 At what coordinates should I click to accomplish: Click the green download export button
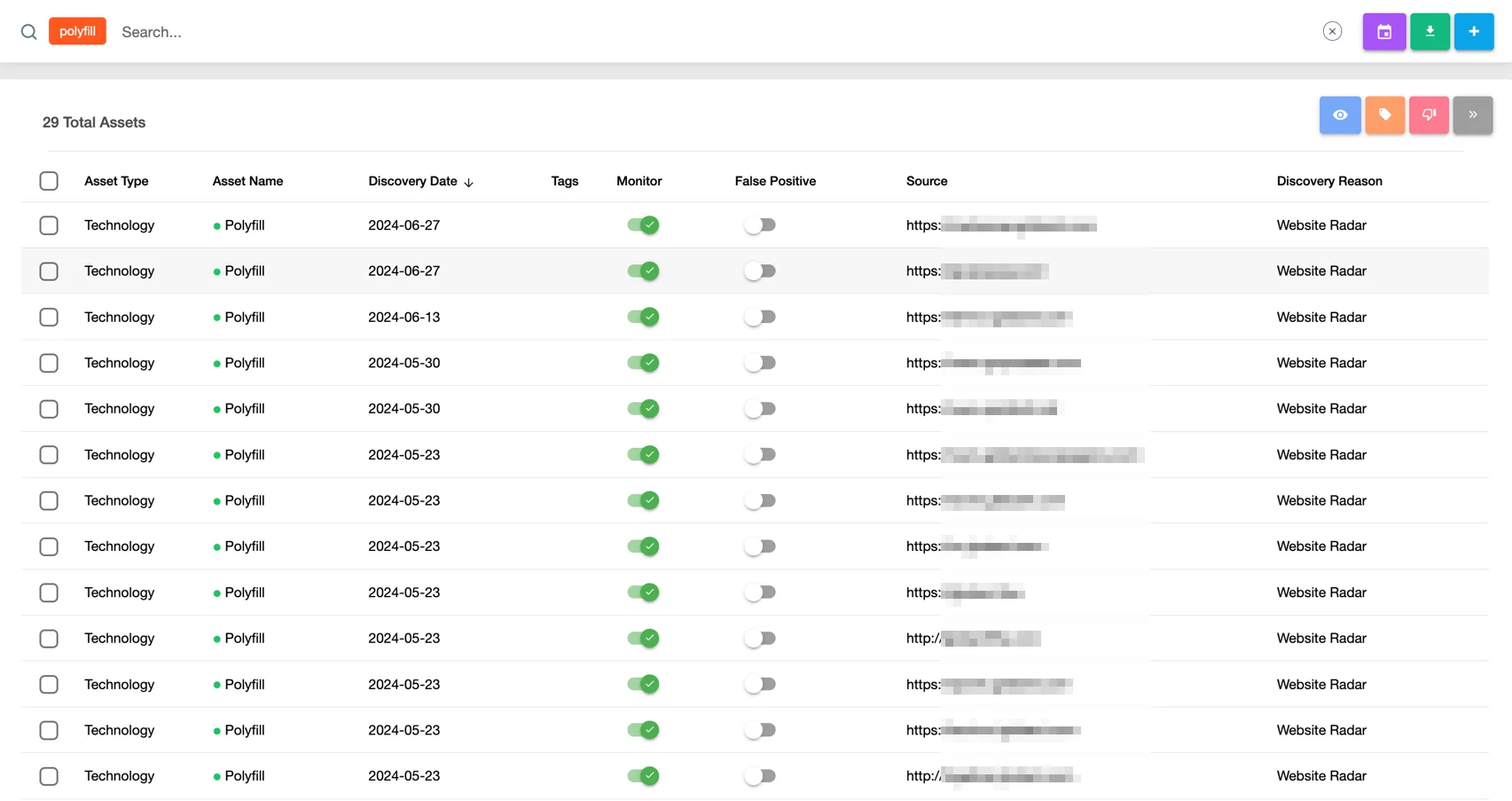1430,32
